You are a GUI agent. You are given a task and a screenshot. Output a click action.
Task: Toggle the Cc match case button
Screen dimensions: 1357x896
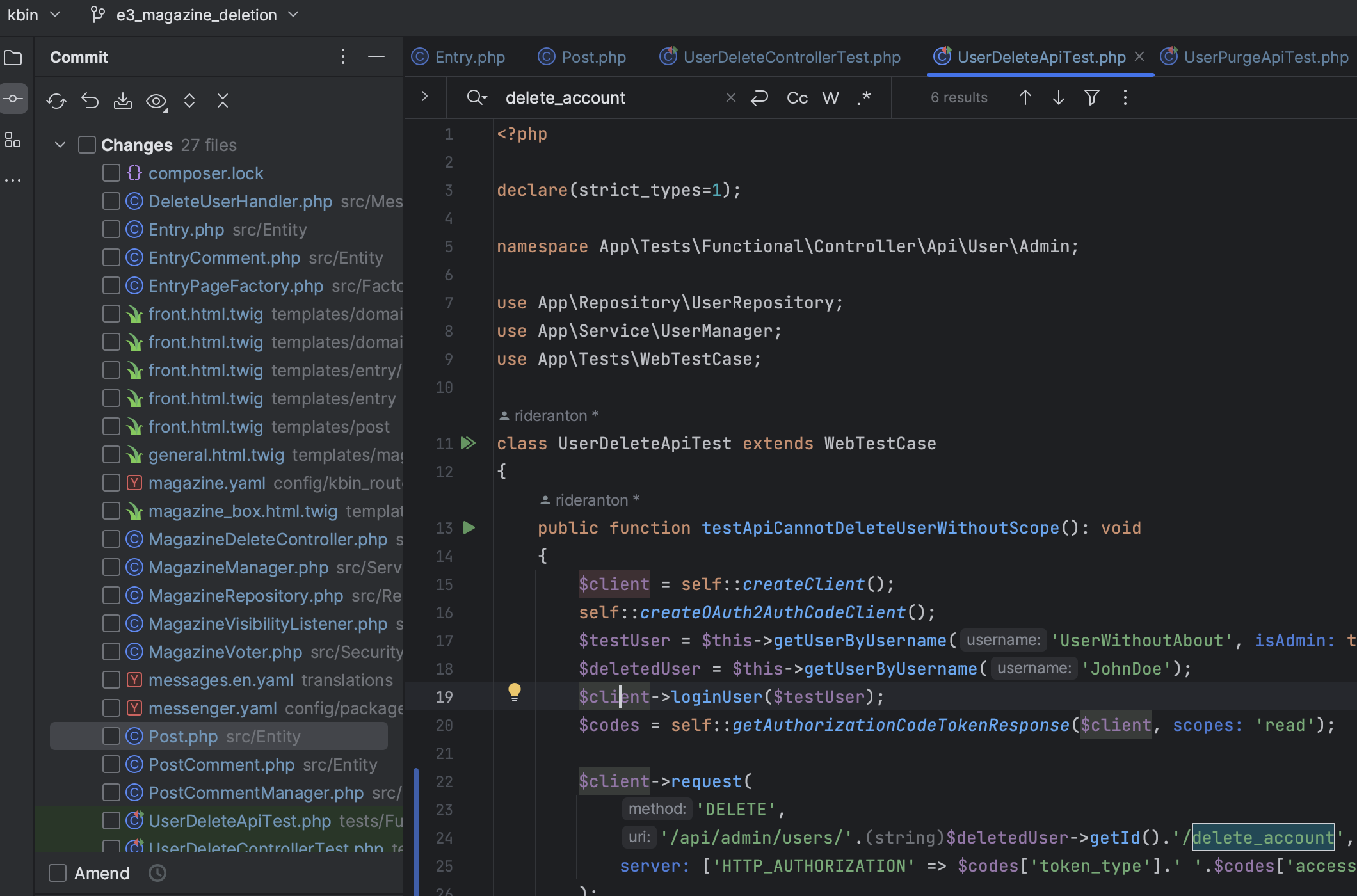pos(797,97)
